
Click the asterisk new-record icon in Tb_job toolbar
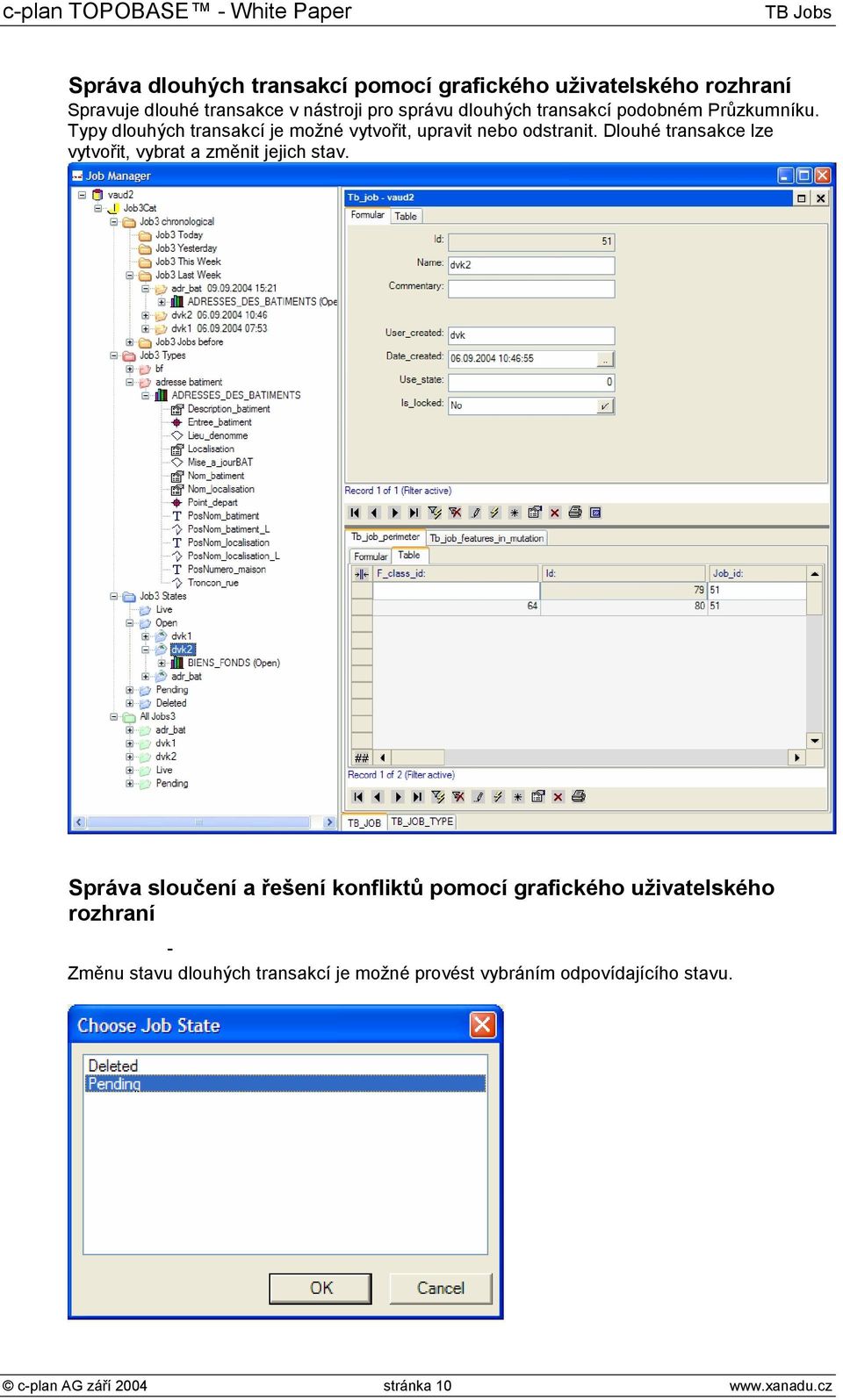515,513
